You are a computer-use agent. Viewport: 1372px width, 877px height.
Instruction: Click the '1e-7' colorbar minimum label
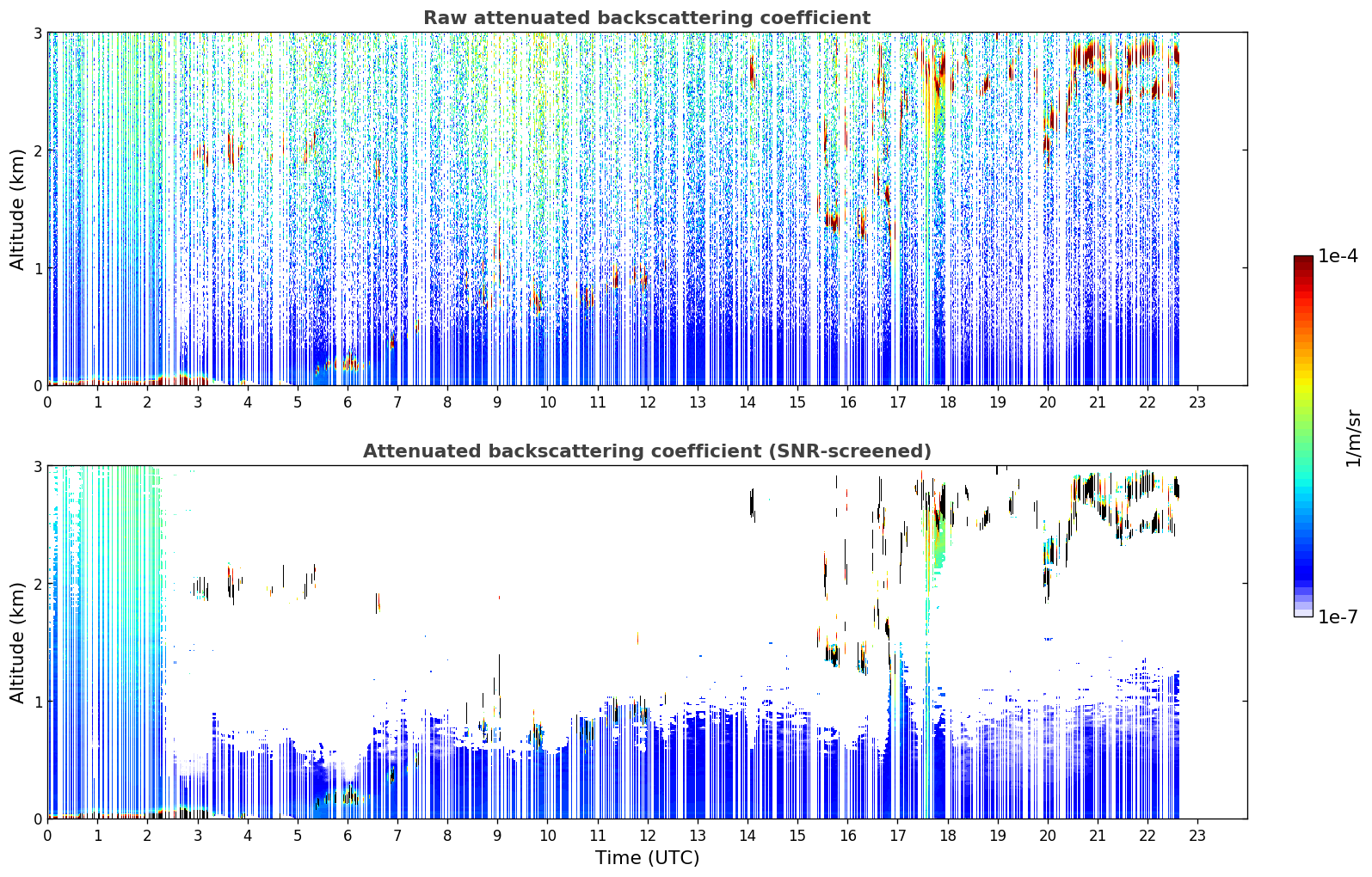(x=1338, y=616)
